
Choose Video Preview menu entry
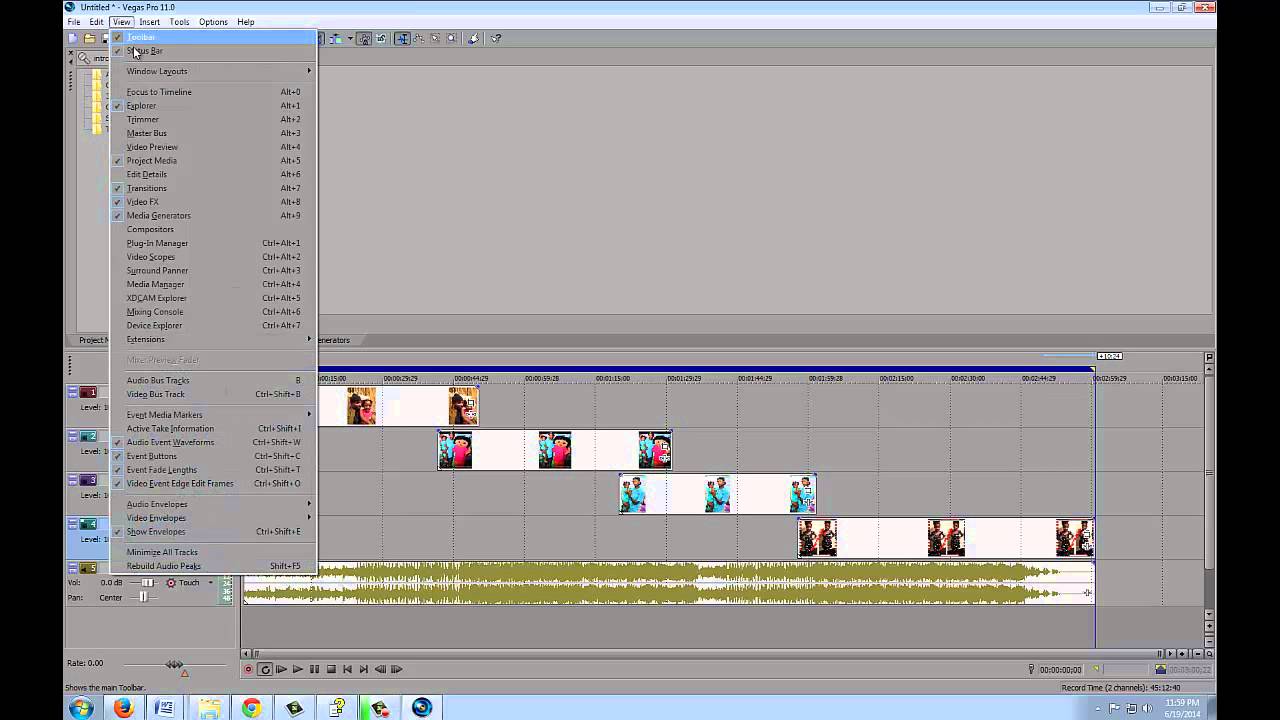tap(214, 147)
